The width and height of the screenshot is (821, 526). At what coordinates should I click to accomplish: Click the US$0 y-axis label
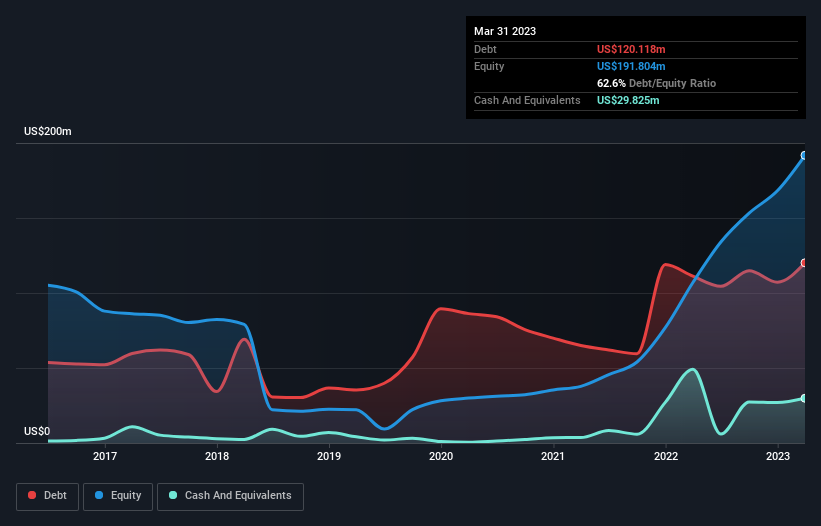coord(37,431)
